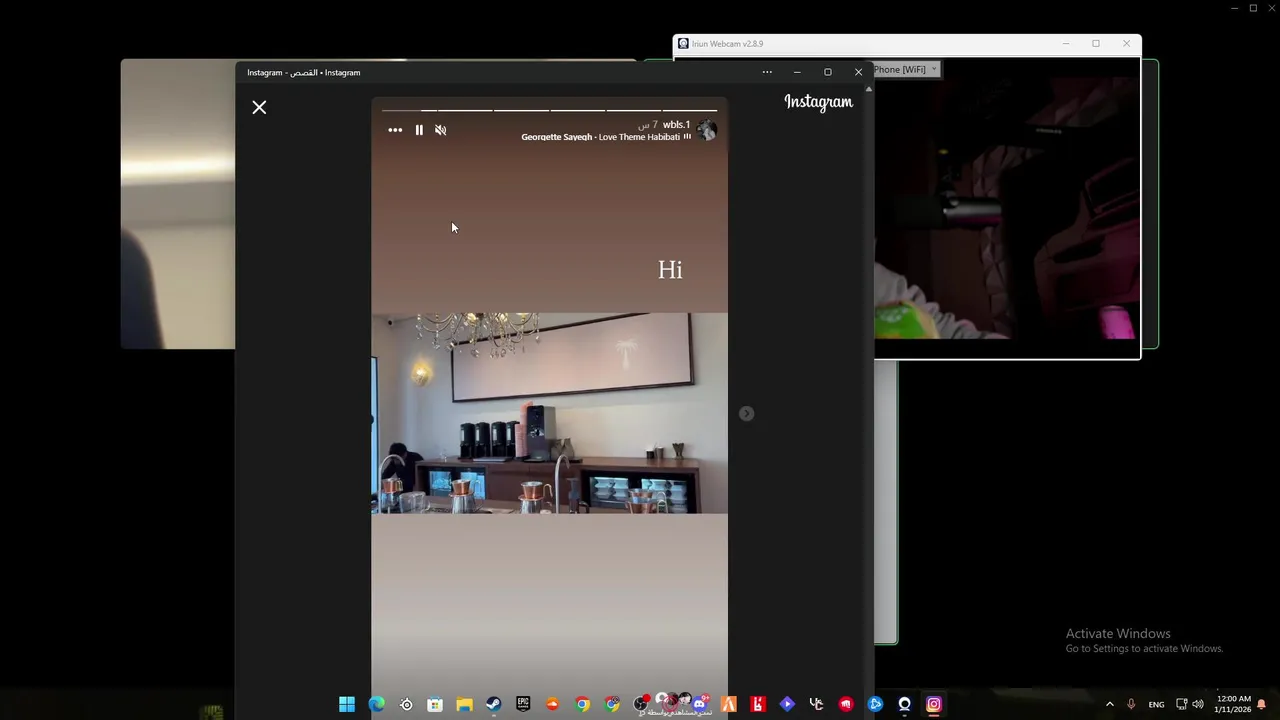
Task: Open the Windows Start menu
Action: coord(347,704)
